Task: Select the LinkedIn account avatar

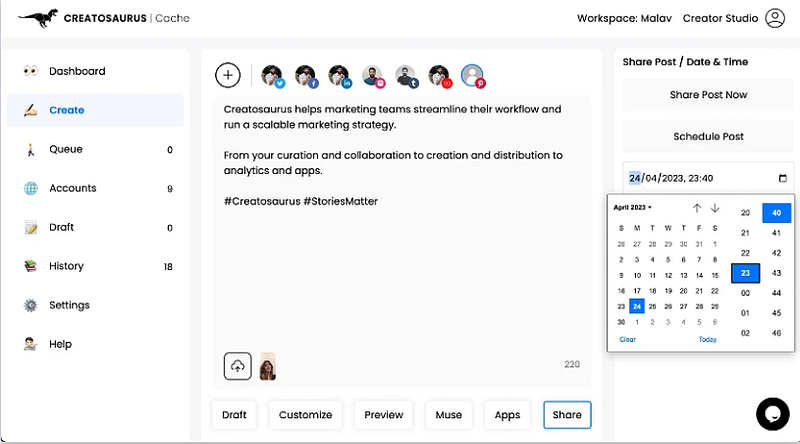Action: click(x=339, y=76)
